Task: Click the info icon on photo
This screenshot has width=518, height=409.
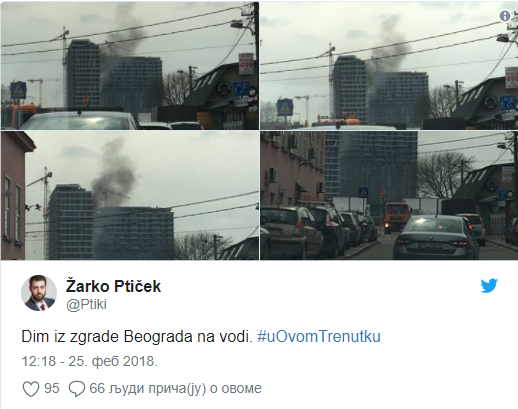Action: coord(505,16)
